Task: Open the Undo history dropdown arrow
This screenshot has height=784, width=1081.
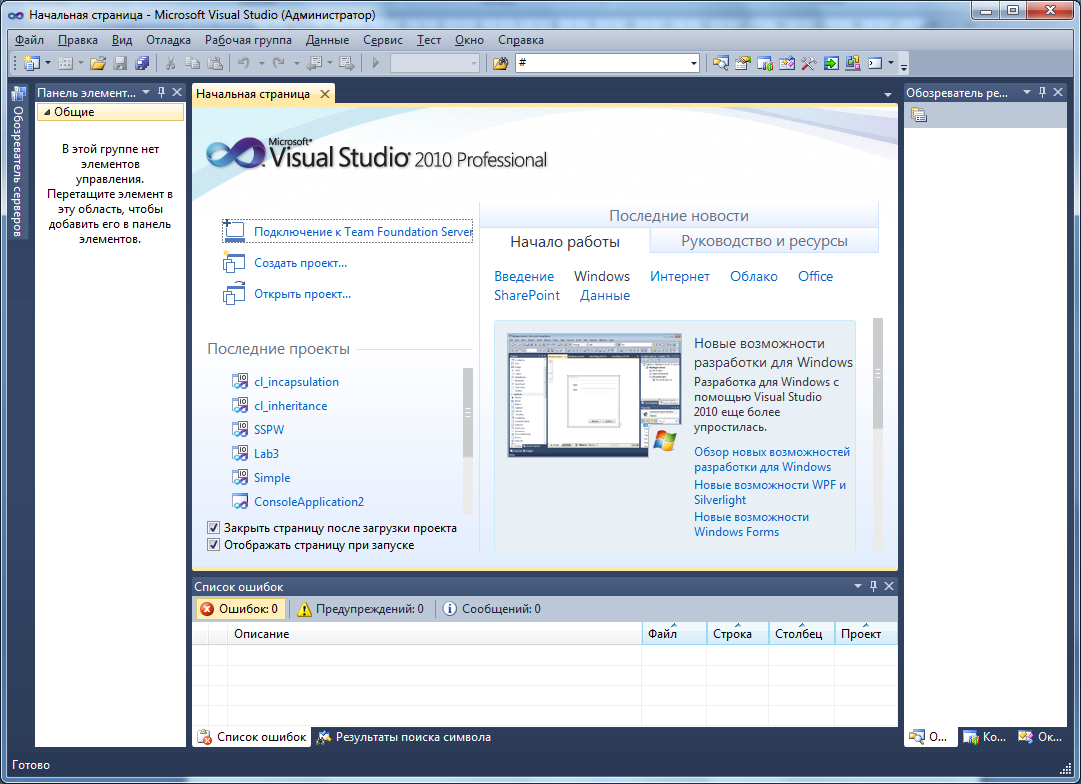Action: pos(261,63)
